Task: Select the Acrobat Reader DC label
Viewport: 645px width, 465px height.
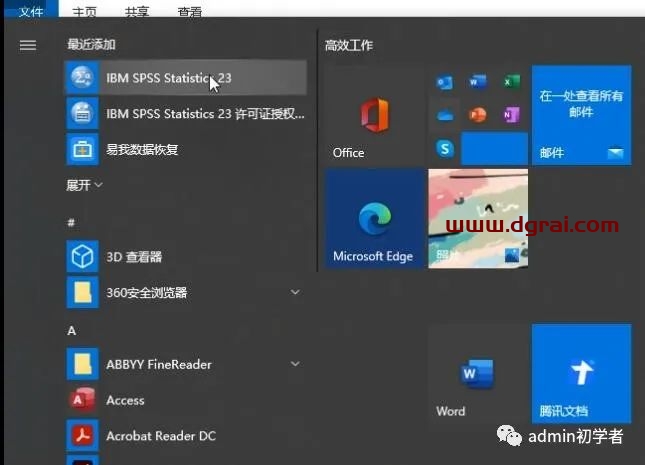Action: coord(161,436)
